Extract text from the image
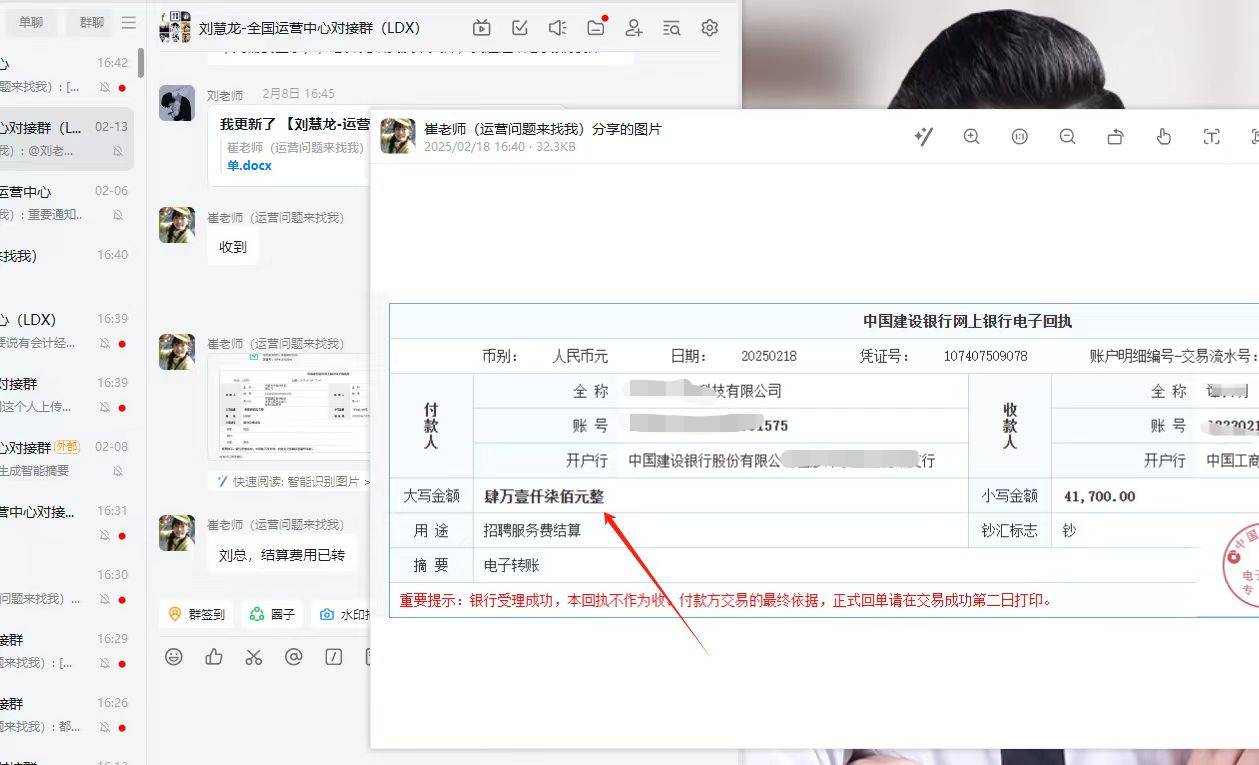 (x=1212, y=137)
